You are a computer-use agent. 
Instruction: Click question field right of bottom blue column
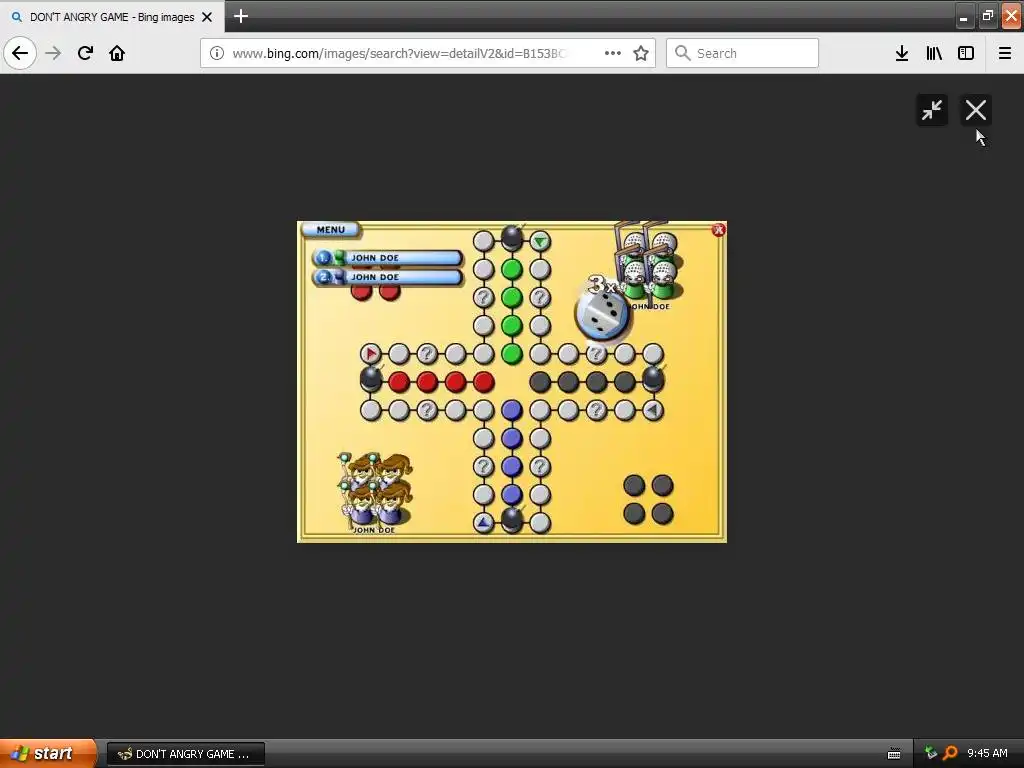(x=540, y=466)
